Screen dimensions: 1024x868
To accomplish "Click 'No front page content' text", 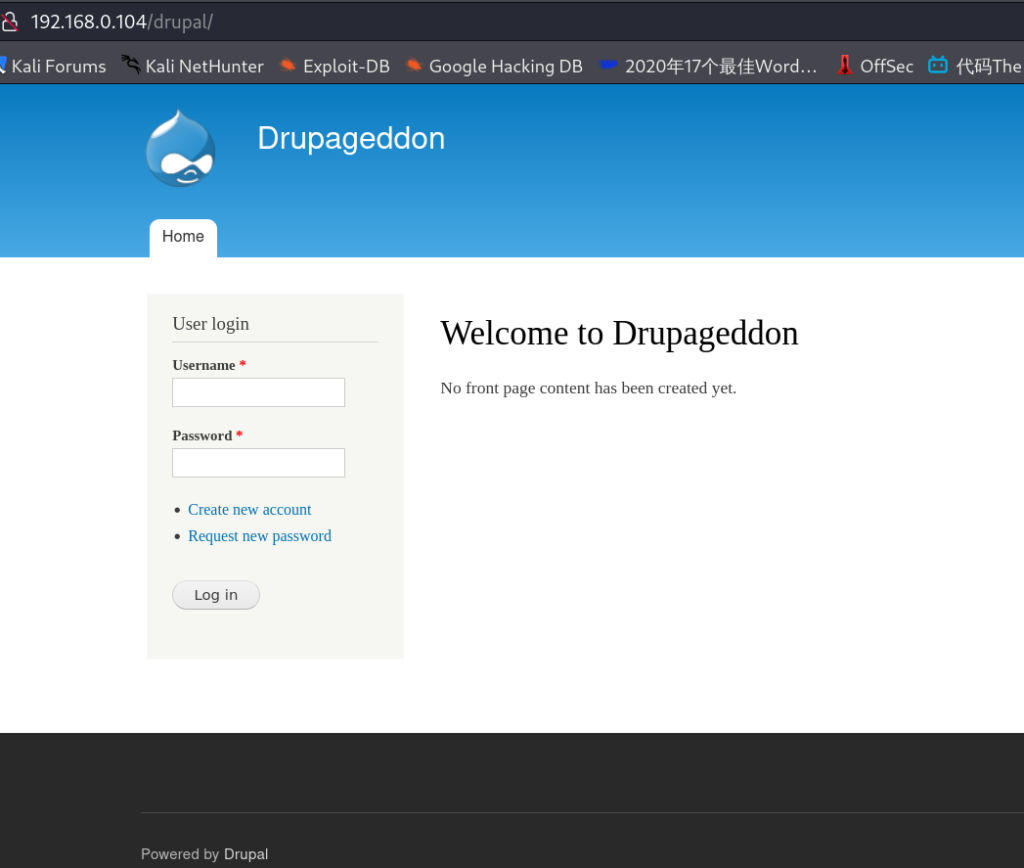I will click(588, 388).
